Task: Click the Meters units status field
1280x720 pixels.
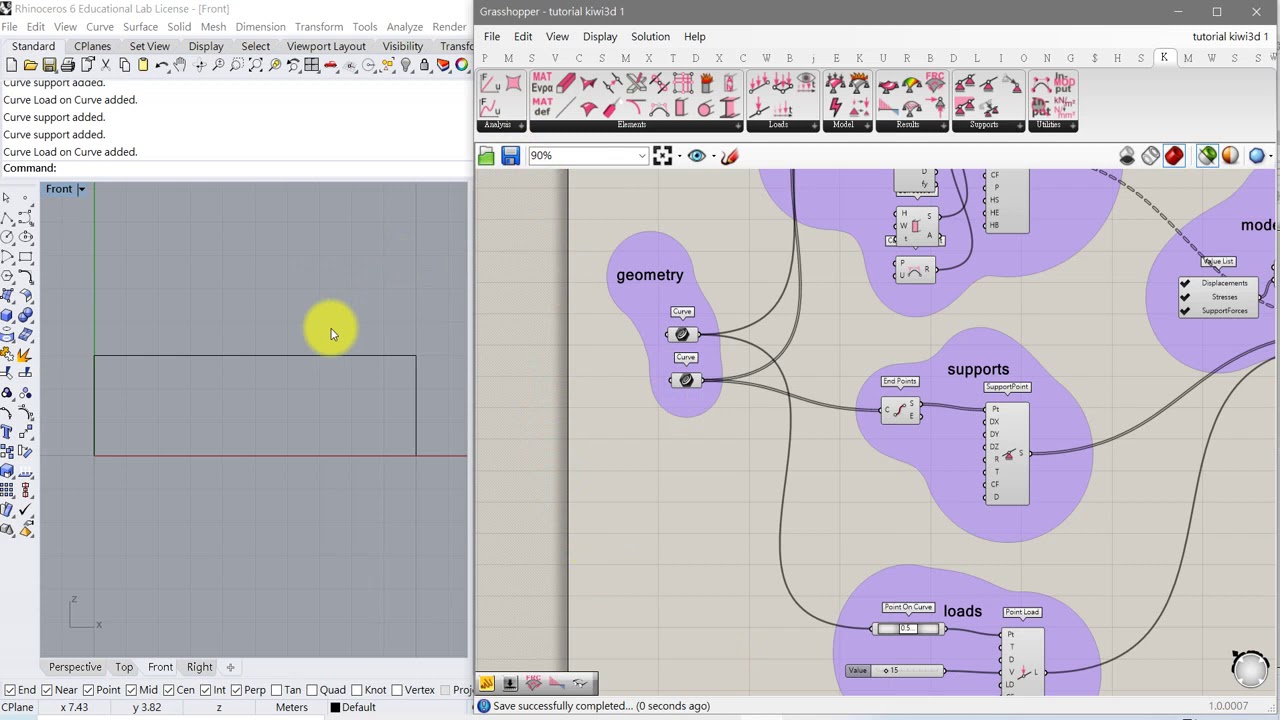Action: point(292,707)
